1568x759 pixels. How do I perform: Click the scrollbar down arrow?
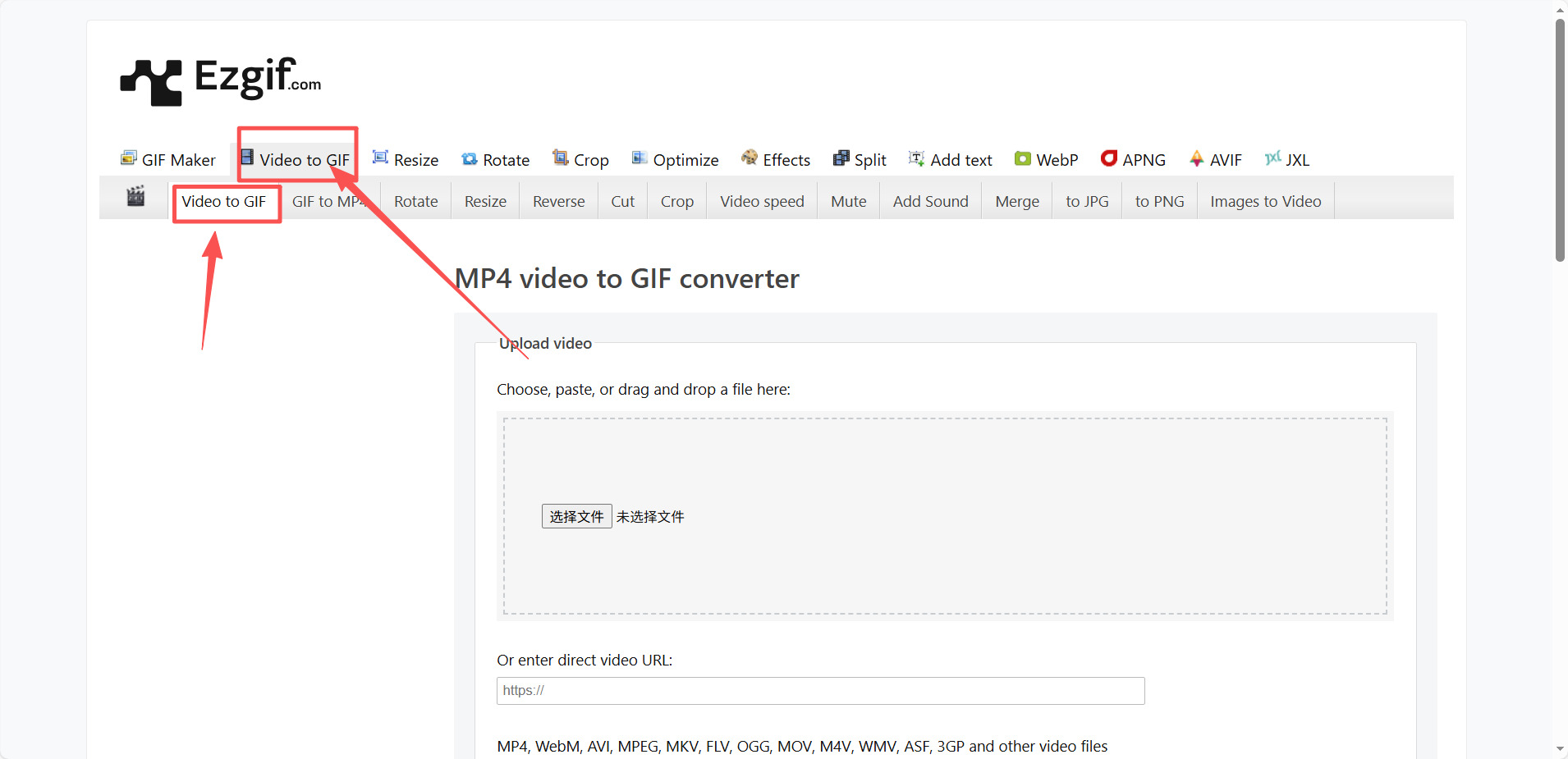pos(1560,749)
